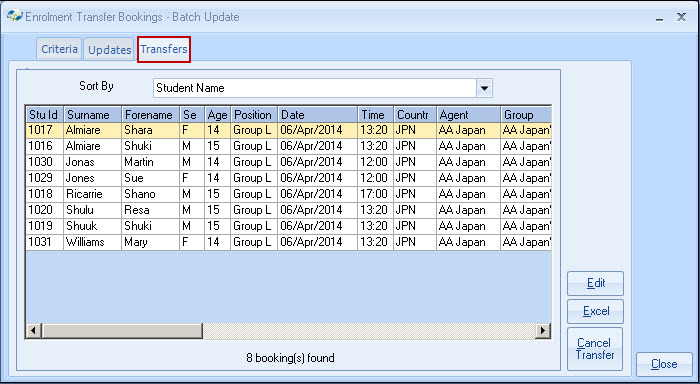This screenshot has width=700, height=384.
Task: Click forename Martin in the table
Action: coord(150,162)
